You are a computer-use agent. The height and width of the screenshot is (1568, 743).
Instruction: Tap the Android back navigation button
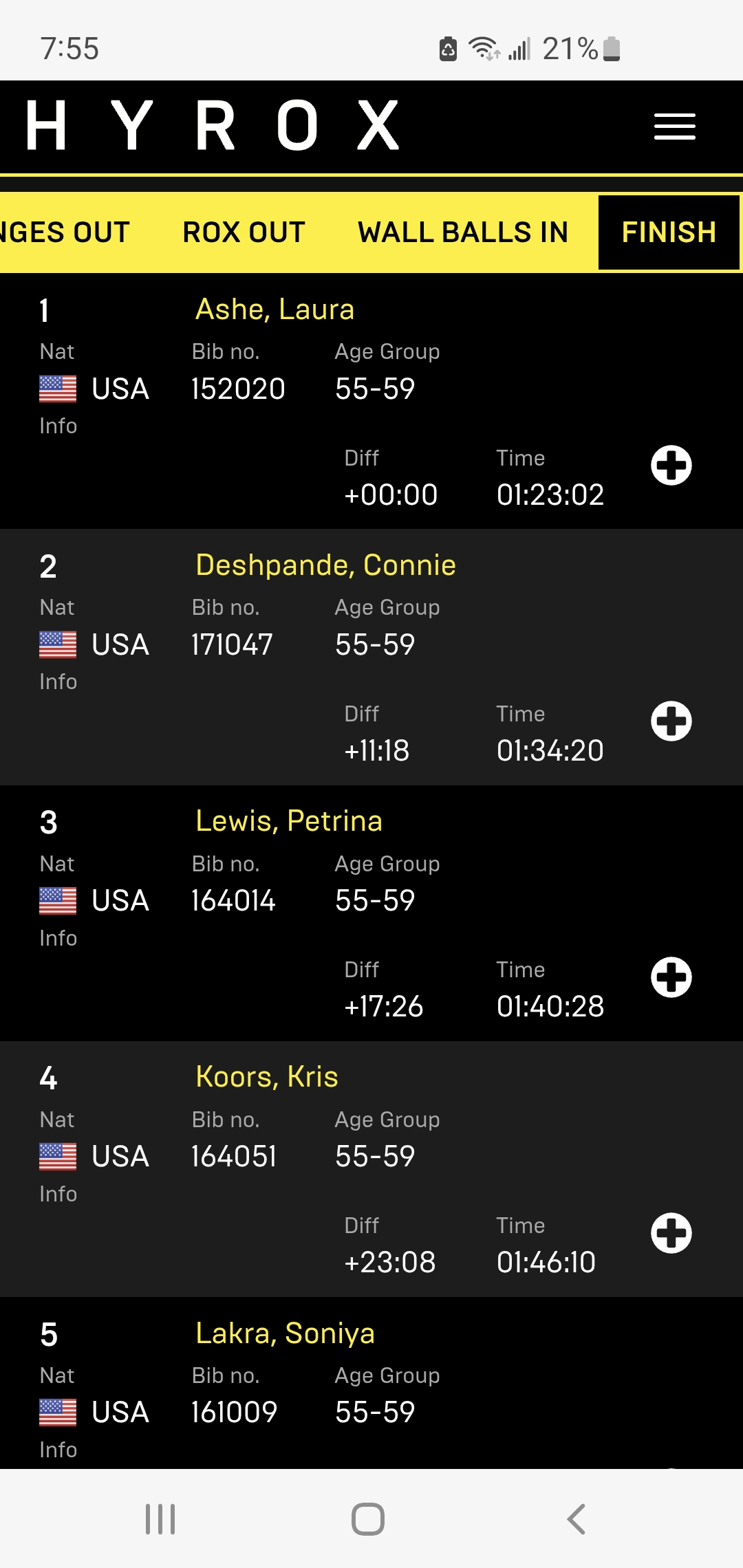(x=577, y=1519)
